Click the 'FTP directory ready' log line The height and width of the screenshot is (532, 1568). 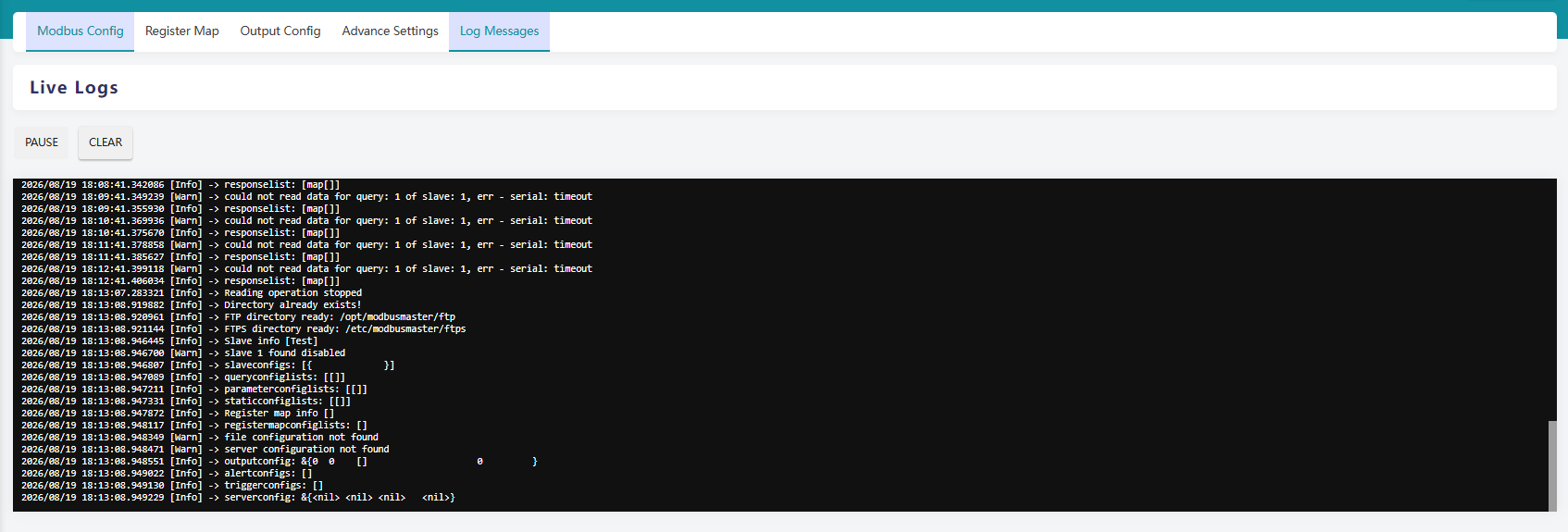(x=238, y=317)
